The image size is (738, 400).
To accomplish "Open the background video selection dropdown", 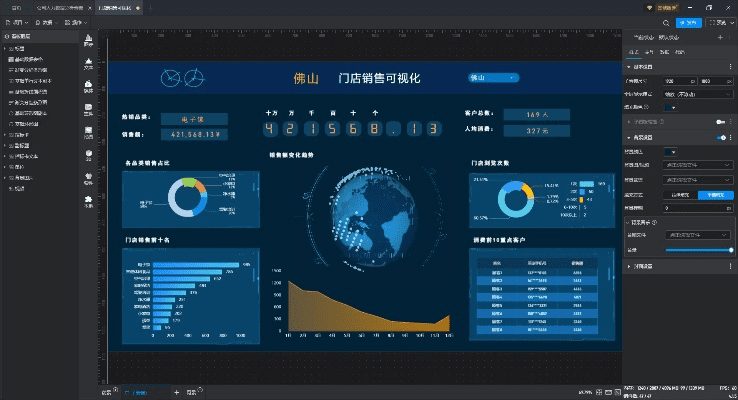I will tap(698, 180).
